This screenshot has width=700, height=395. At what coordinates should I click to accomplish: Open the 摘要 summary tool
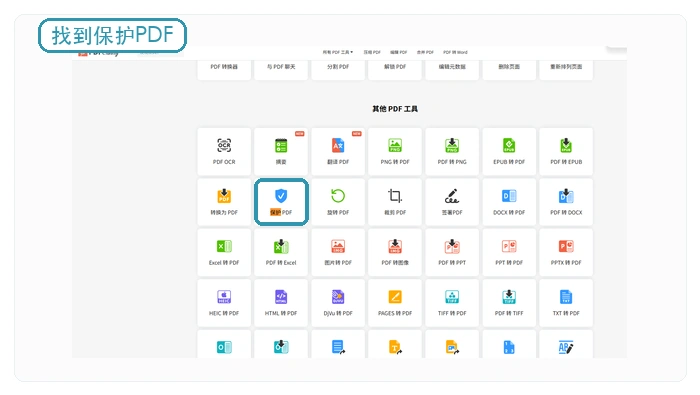(x=281, y=151)
